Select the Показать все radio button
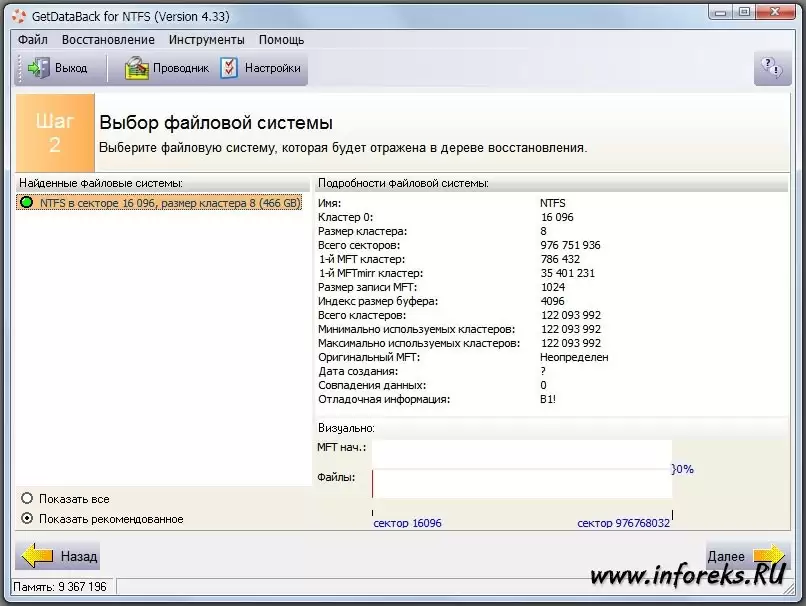The width and height of the screenshot is (806, 606). (x=27, y=498)
